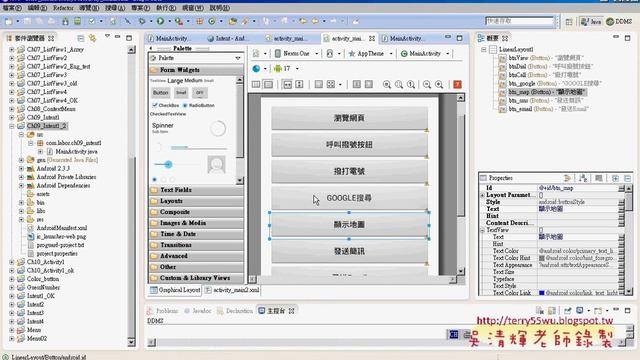This screenshot has width=640, height=360.
Task: Select the RadioButton widget in the palette
Action: coord(199,105)
